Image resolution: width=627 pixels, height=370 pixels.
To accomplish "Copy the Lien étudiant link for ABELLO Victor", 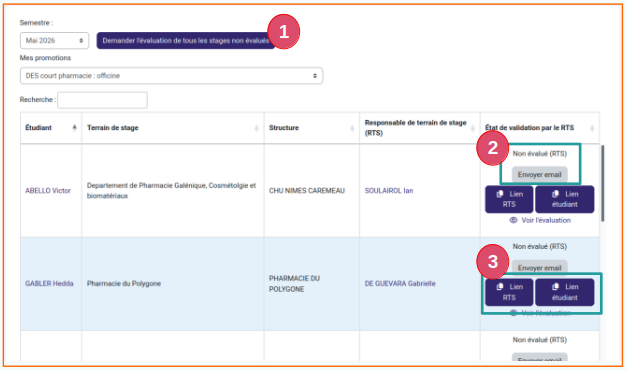I will [565, 199].
